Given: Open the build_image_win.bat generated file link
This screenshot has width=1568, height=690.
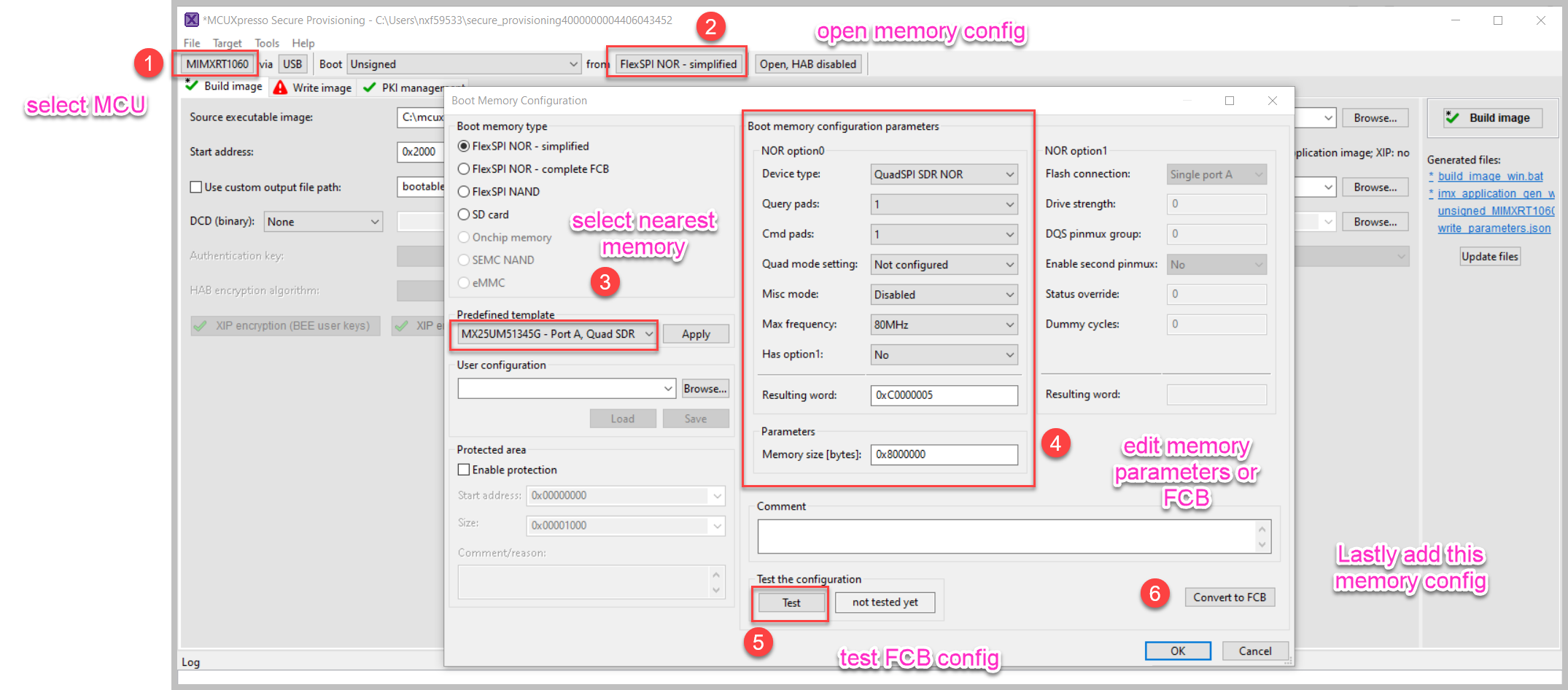Looking at the screenshot, I should (1490, 176).
